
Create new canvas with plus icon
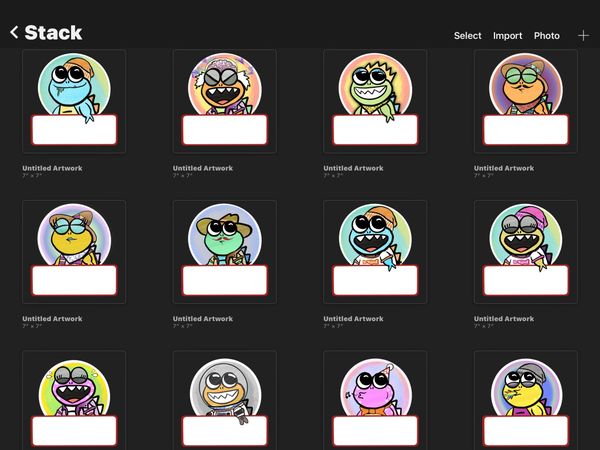[583, 36]
